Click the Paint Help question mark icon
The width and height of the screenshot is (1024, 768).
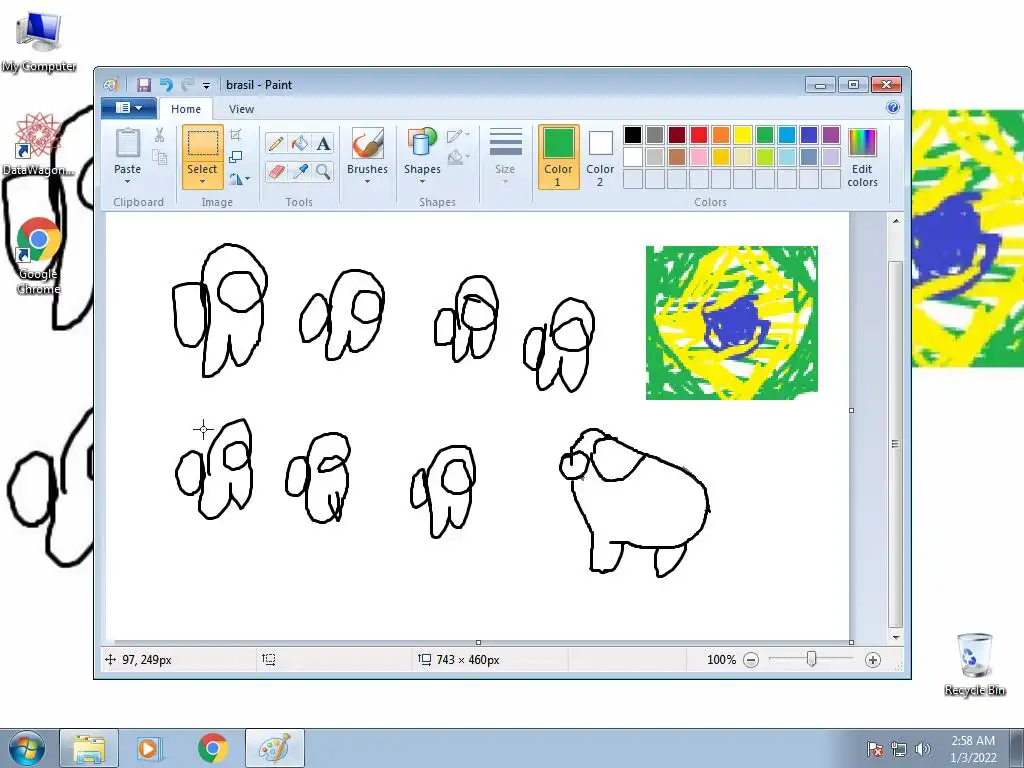coord(893,108)
